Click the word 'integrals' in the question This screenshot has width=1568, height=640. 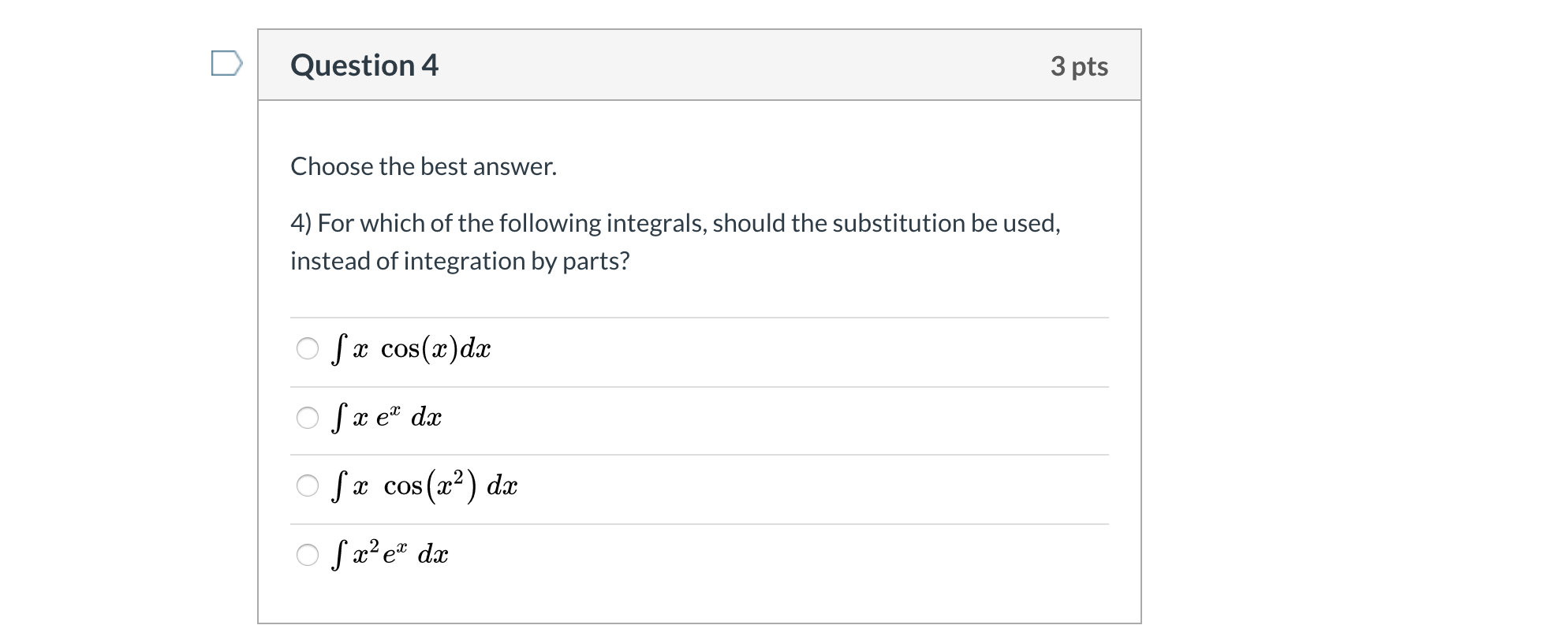tap(655, 224)
